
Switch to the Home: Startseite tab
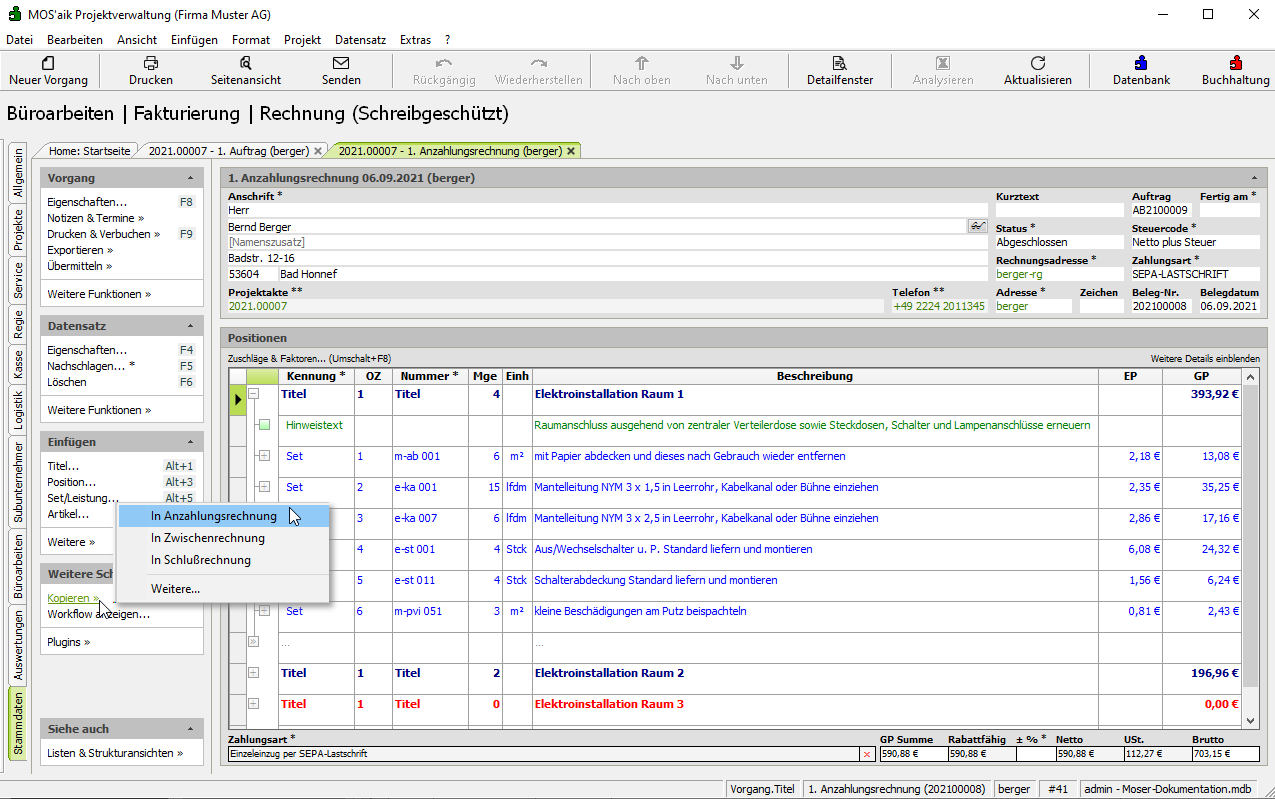(89, 151)
